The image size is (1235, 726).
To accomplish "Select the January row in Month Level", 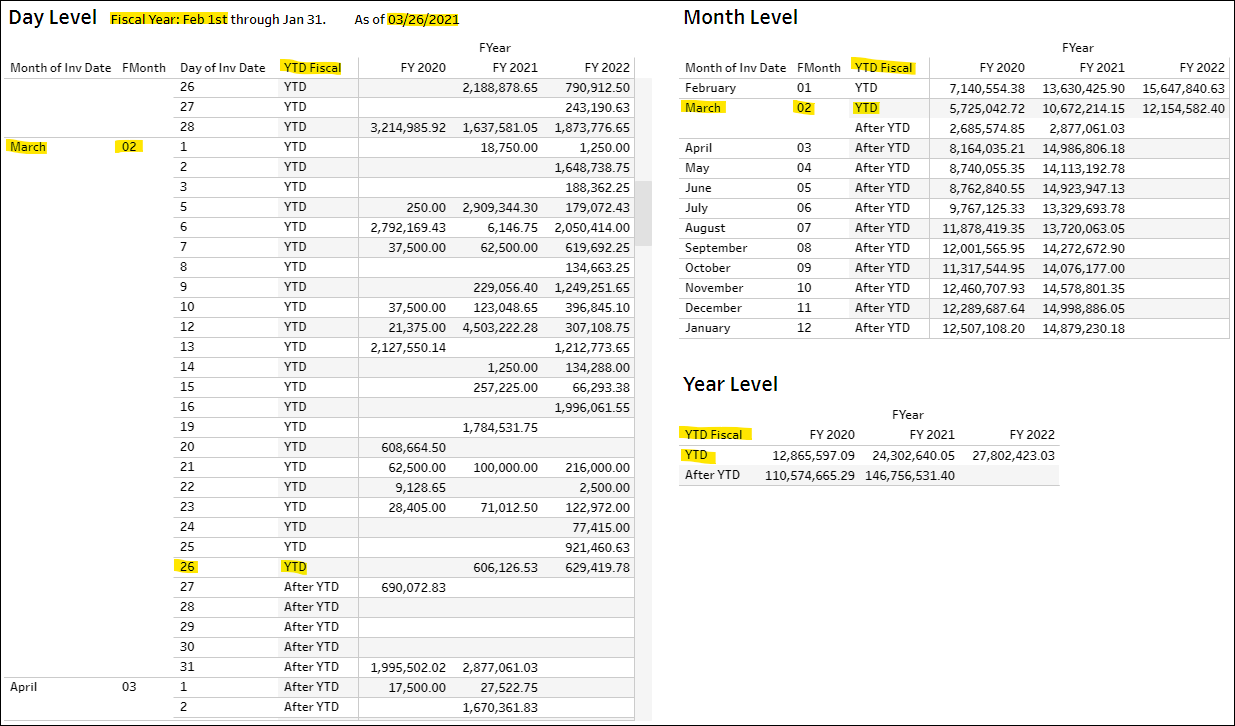I will coord(707,328).
